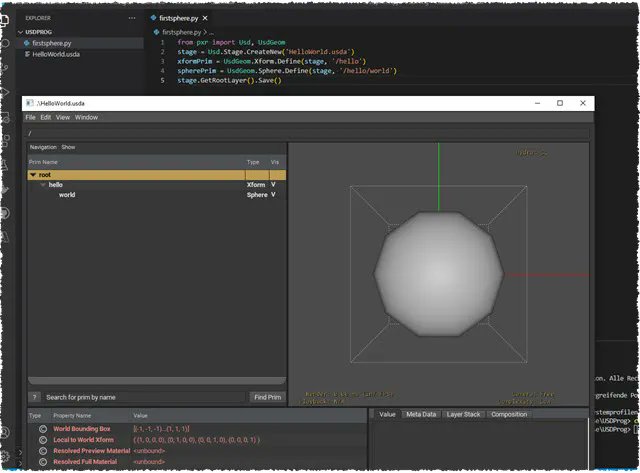Click code line stage.GetRootLayer().Save()
The image size is (640, 473).
coord(229,80)
